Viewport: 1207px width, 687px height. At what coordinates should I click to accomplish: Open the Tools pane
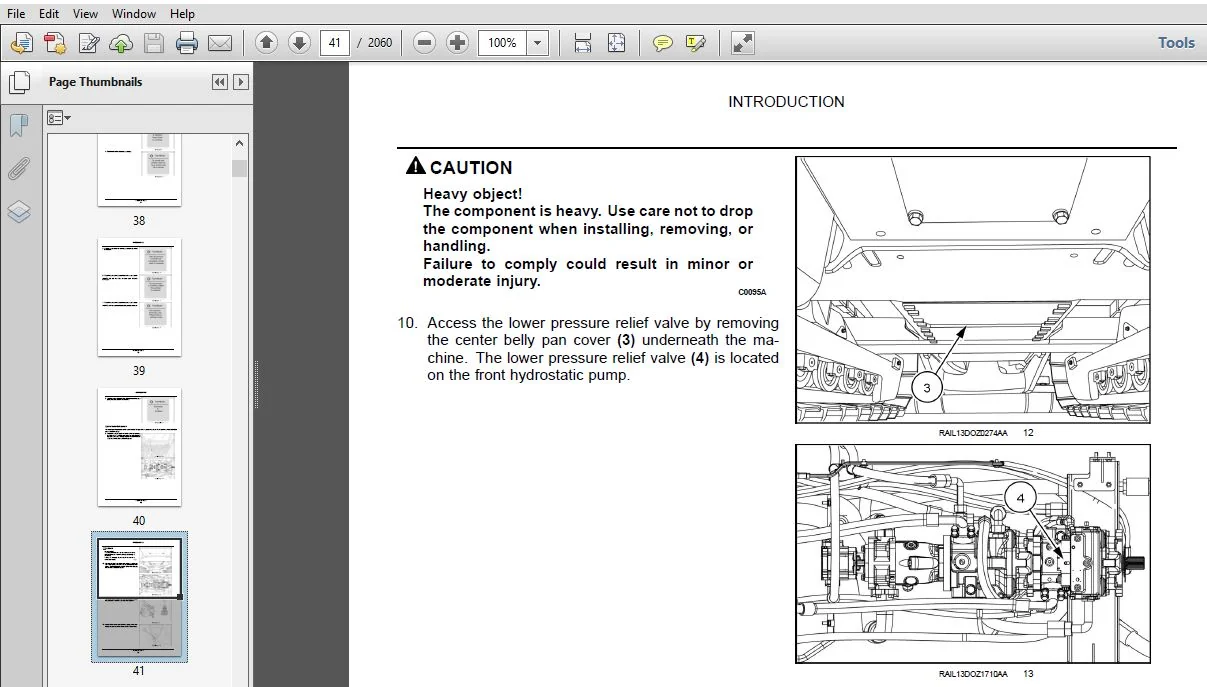coord(1176,43)
